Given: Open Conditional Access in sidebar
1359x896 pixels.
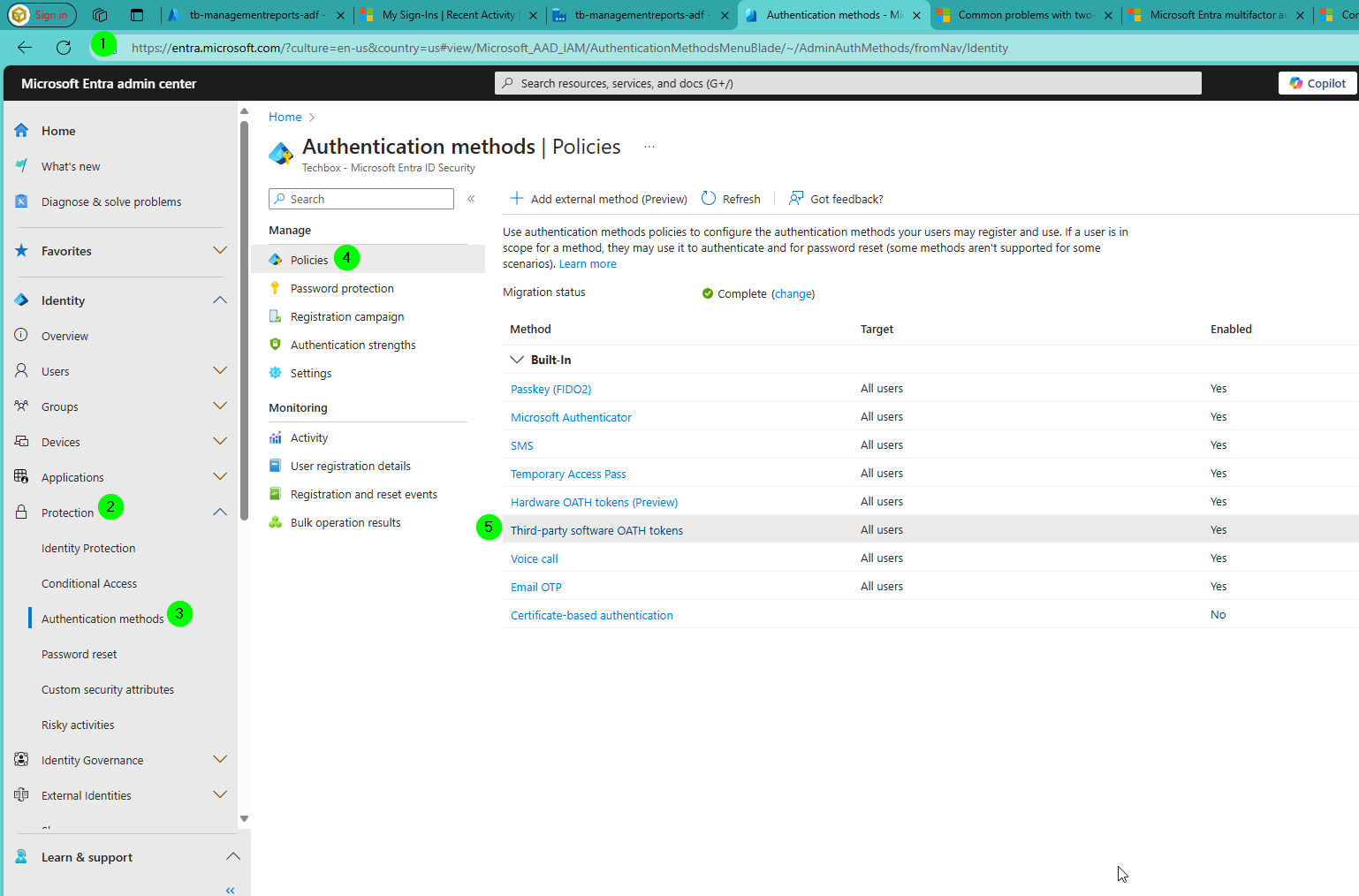Looking at the screenshot, I should point(89,583).
